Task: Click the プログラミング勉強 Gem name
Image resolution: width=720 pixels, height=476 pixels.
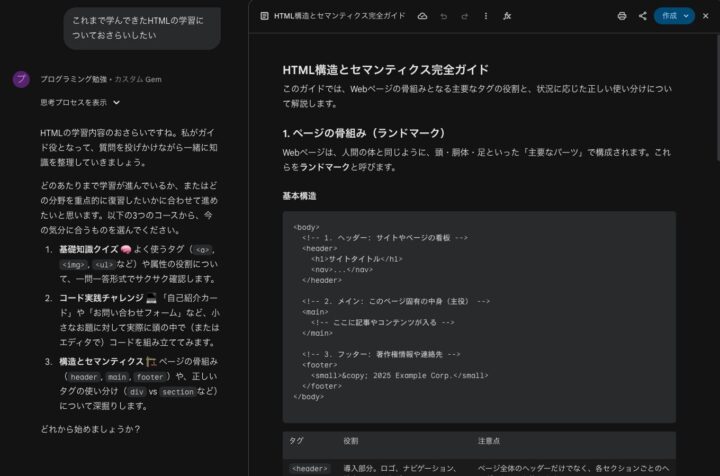Action: coord(73,79)
